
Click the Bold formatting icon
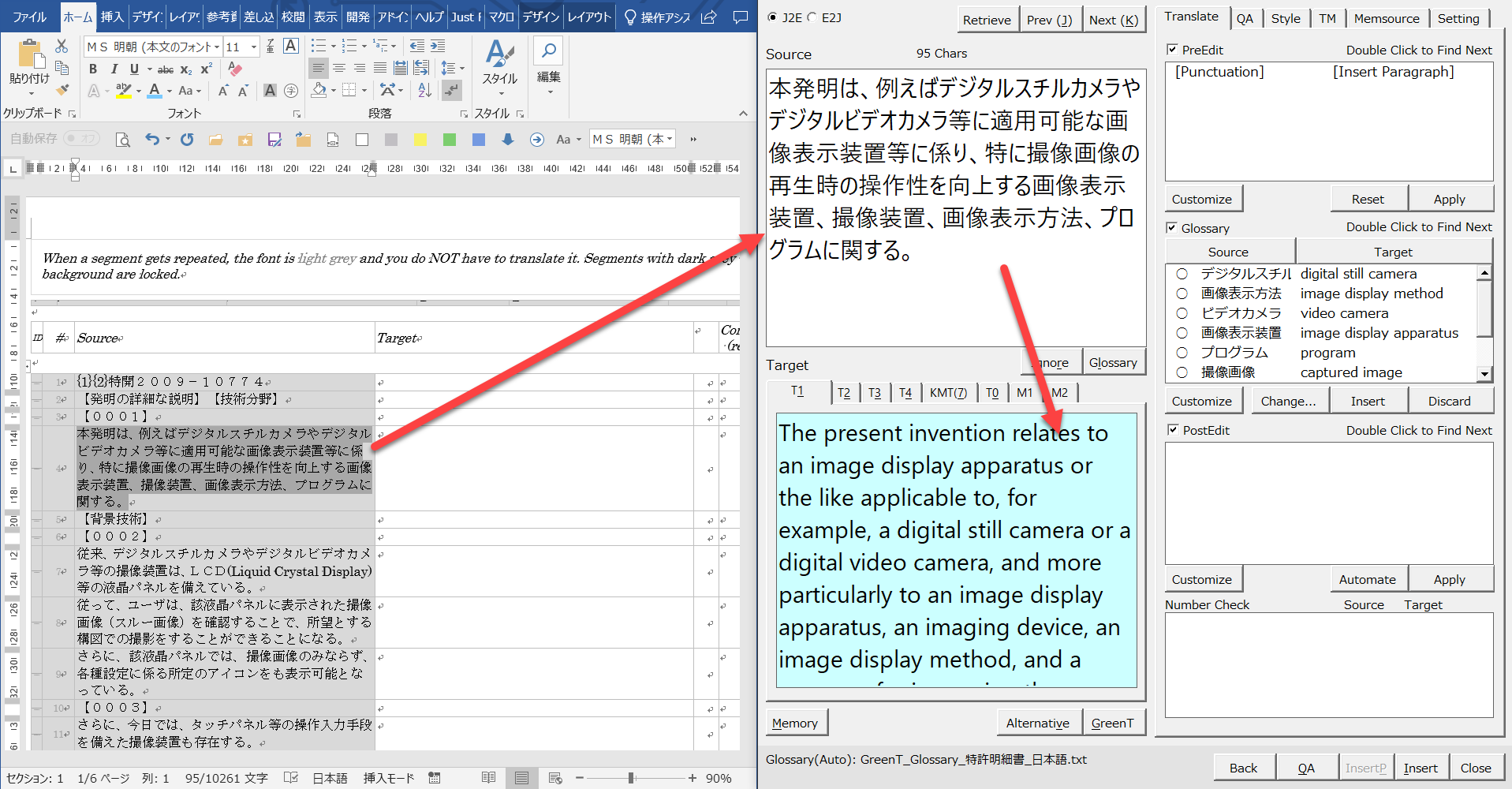click(x=93, y=69)
